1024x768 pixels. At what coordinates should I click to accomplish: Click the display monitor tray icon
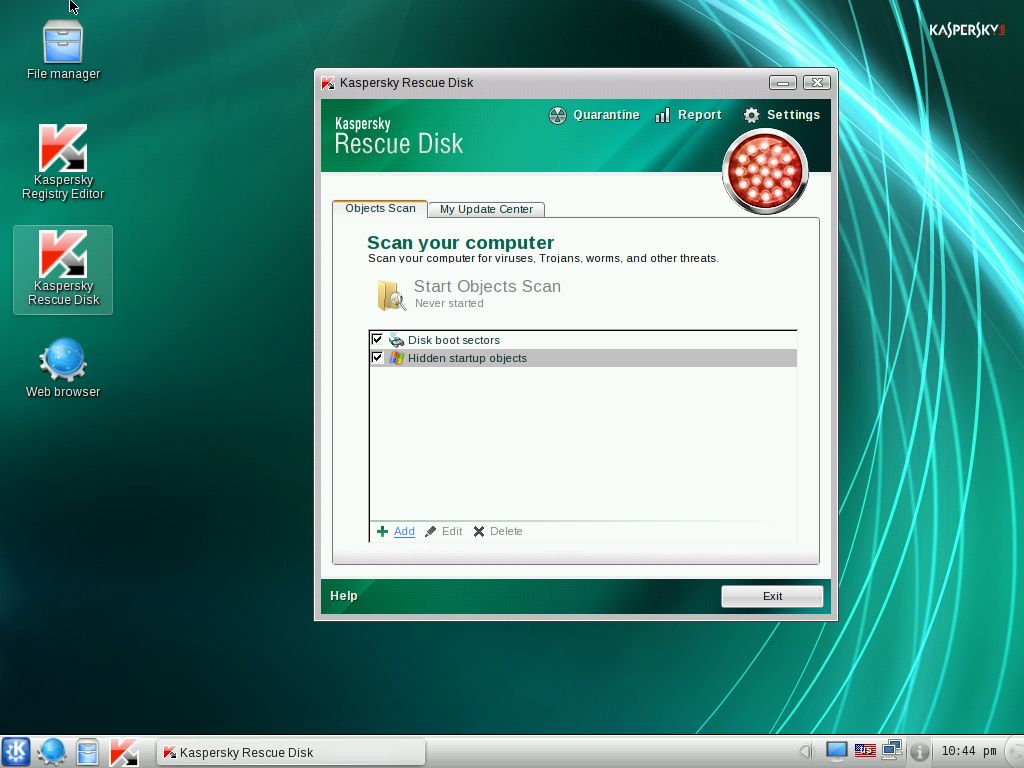(836, 752)
